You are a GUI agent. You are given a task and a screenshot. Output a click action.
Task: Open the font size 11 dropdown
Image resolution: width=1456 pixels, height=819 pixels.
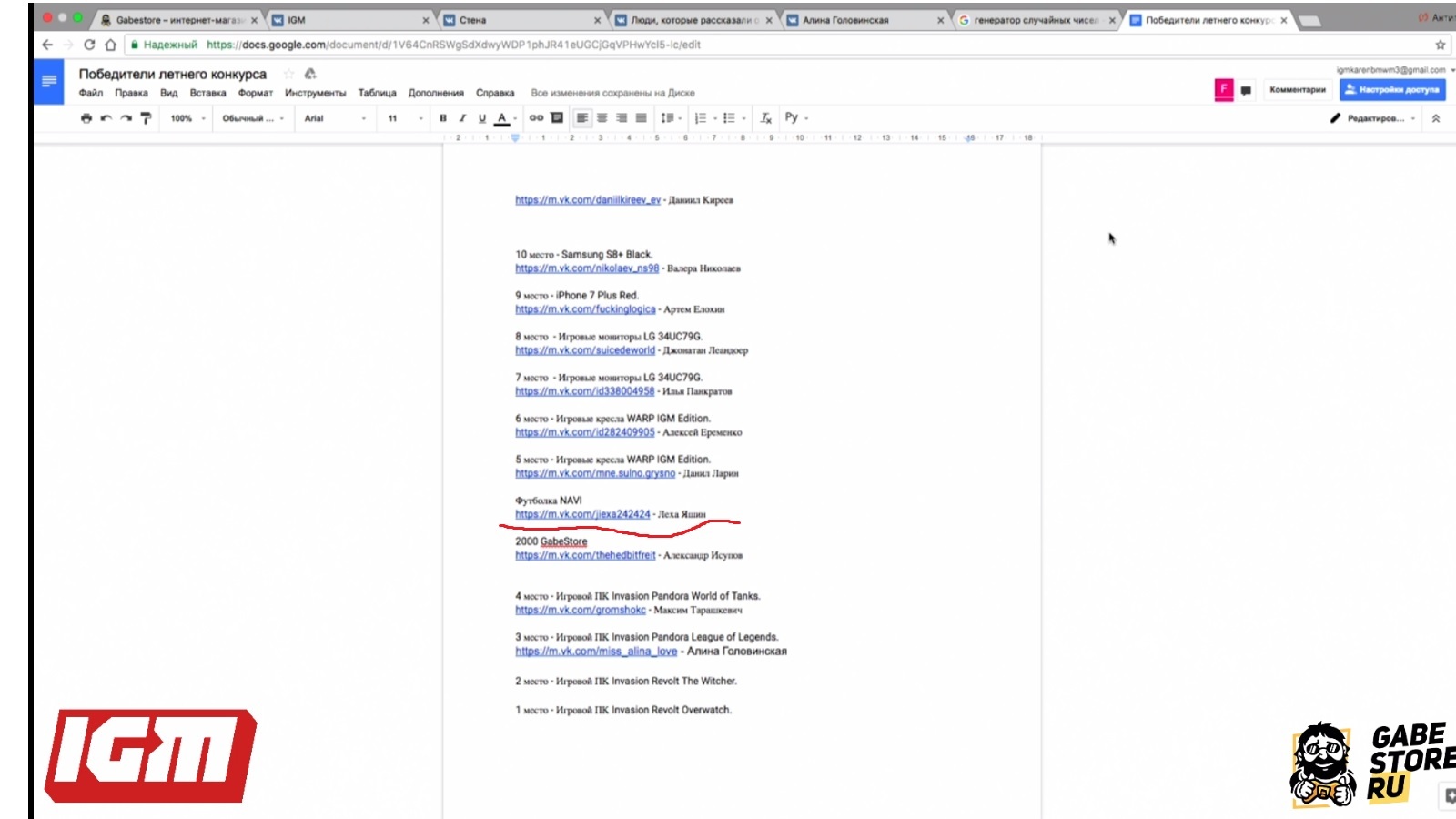[x=406, y=118]
